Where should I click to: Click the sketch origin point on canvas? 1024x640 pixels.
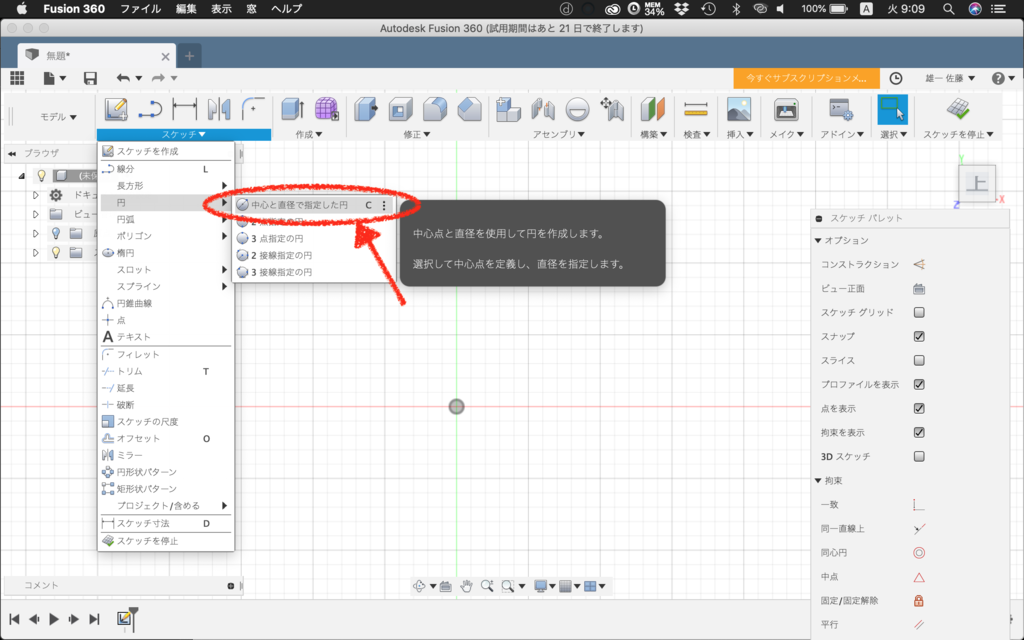pos(456,407)
